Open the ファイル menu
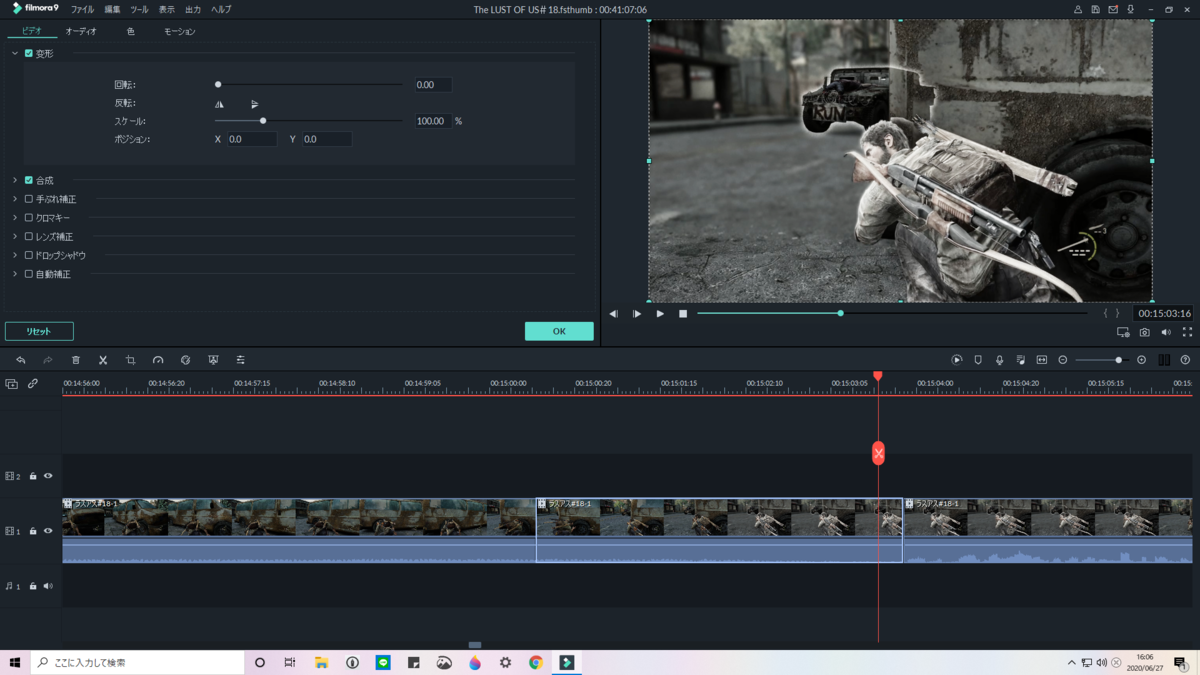 [82, 9]
